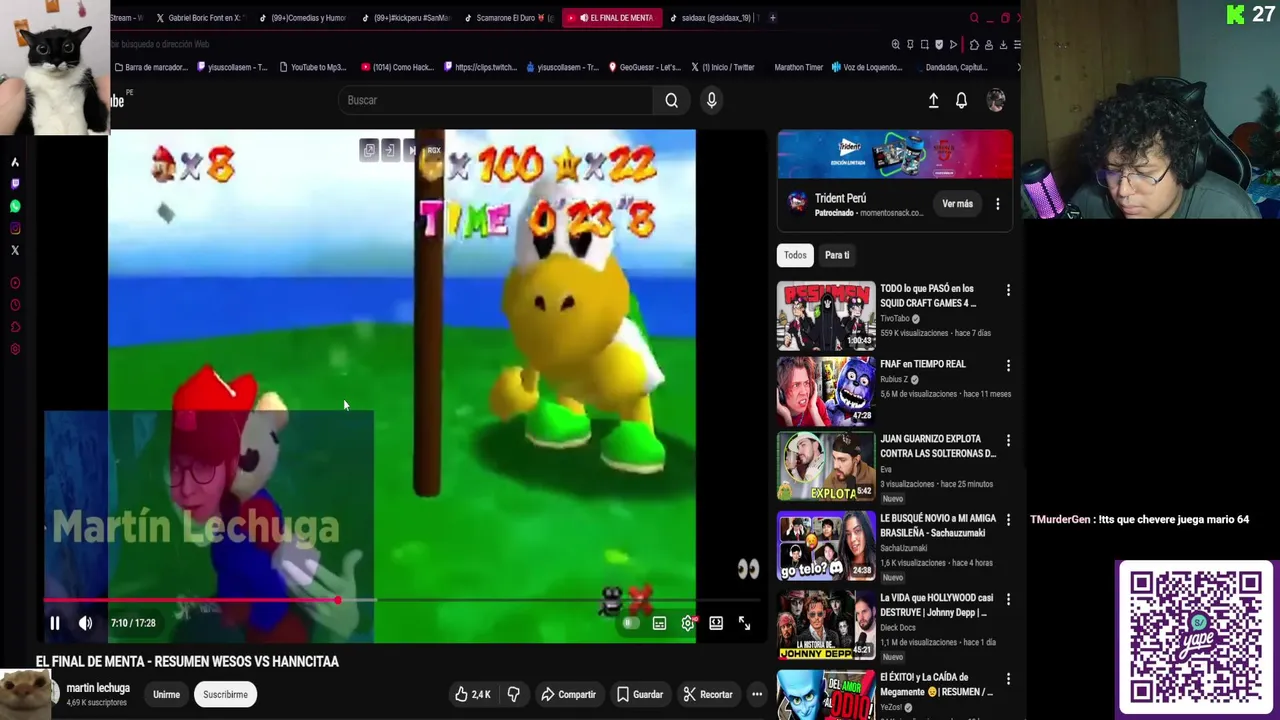Switch to the saidaax TikTok tab

pyautogui.click(x=714, y=18)
